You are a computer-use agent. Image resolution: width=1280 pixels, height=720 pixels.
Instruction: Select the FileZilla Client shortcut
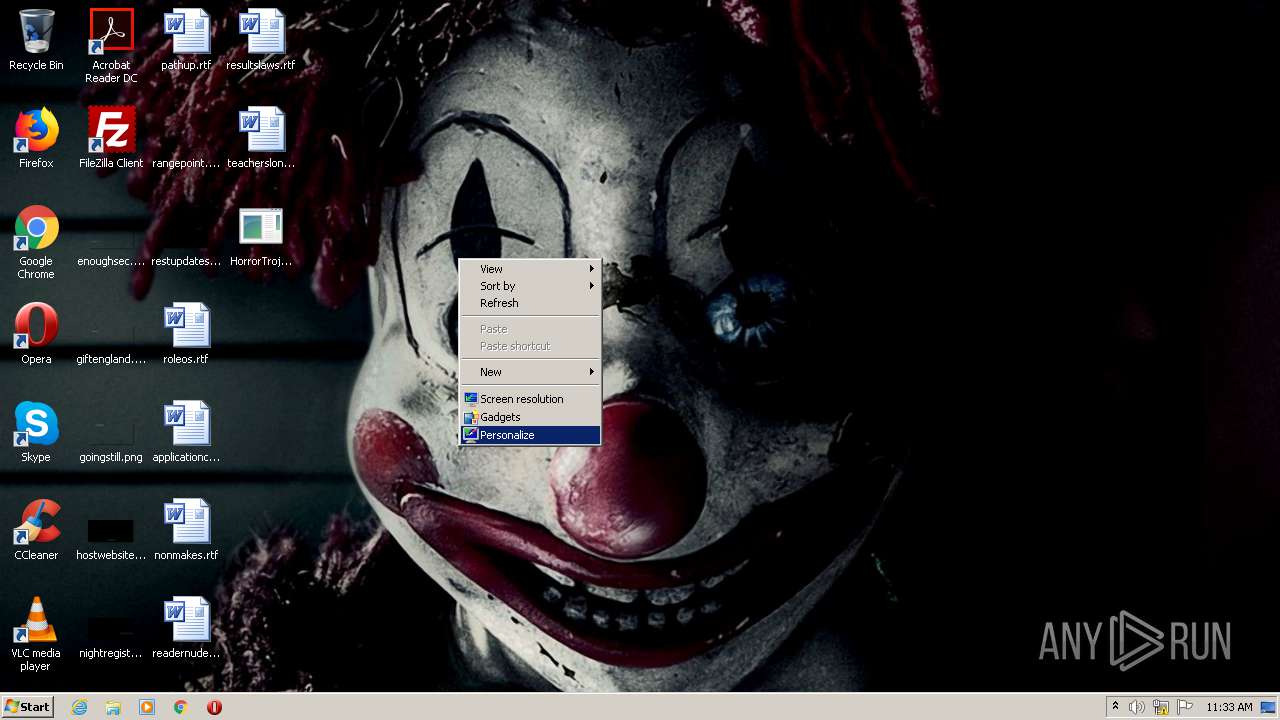pos(111,138)
